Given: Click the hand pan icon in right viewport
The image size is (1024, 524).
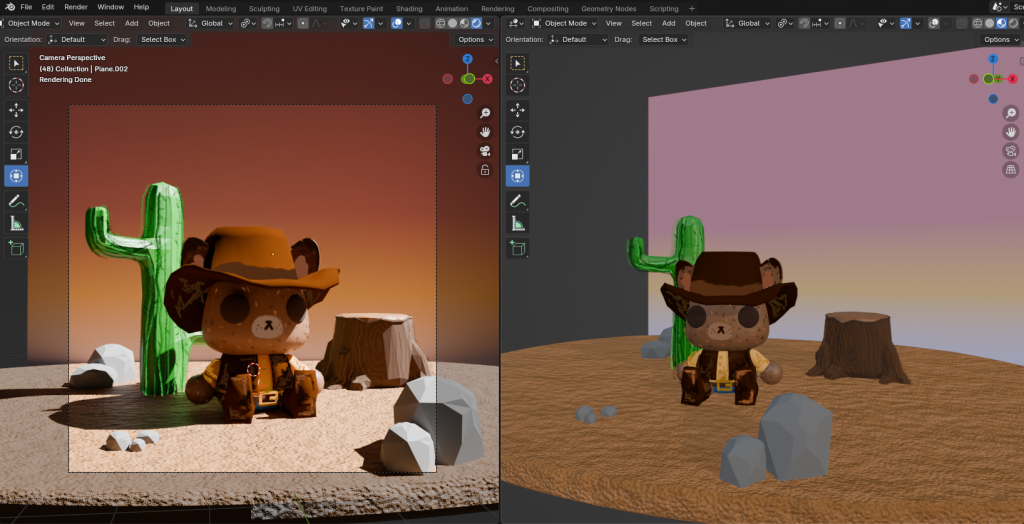Looking at the screenshot, I should click(x=1010, y=132).
